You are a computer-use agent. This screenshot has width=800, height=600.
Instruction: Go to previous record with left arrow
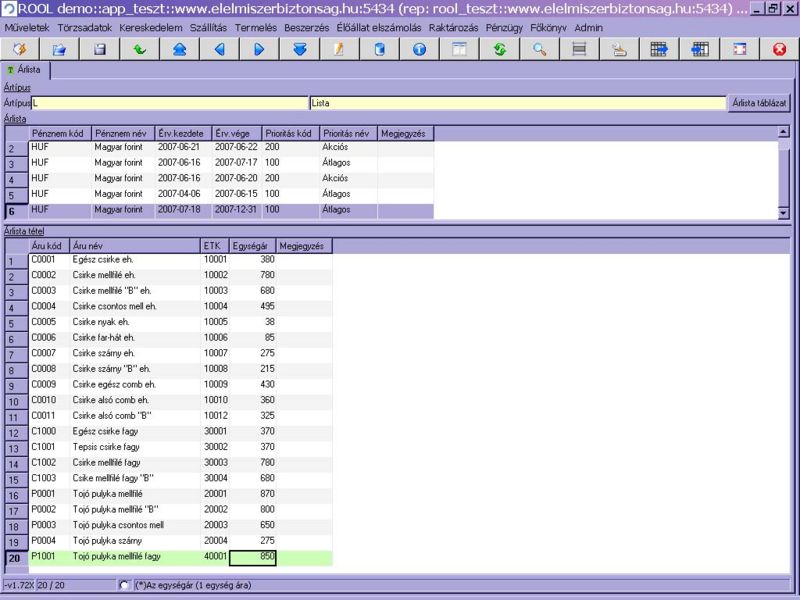click(x=219, y=49)
